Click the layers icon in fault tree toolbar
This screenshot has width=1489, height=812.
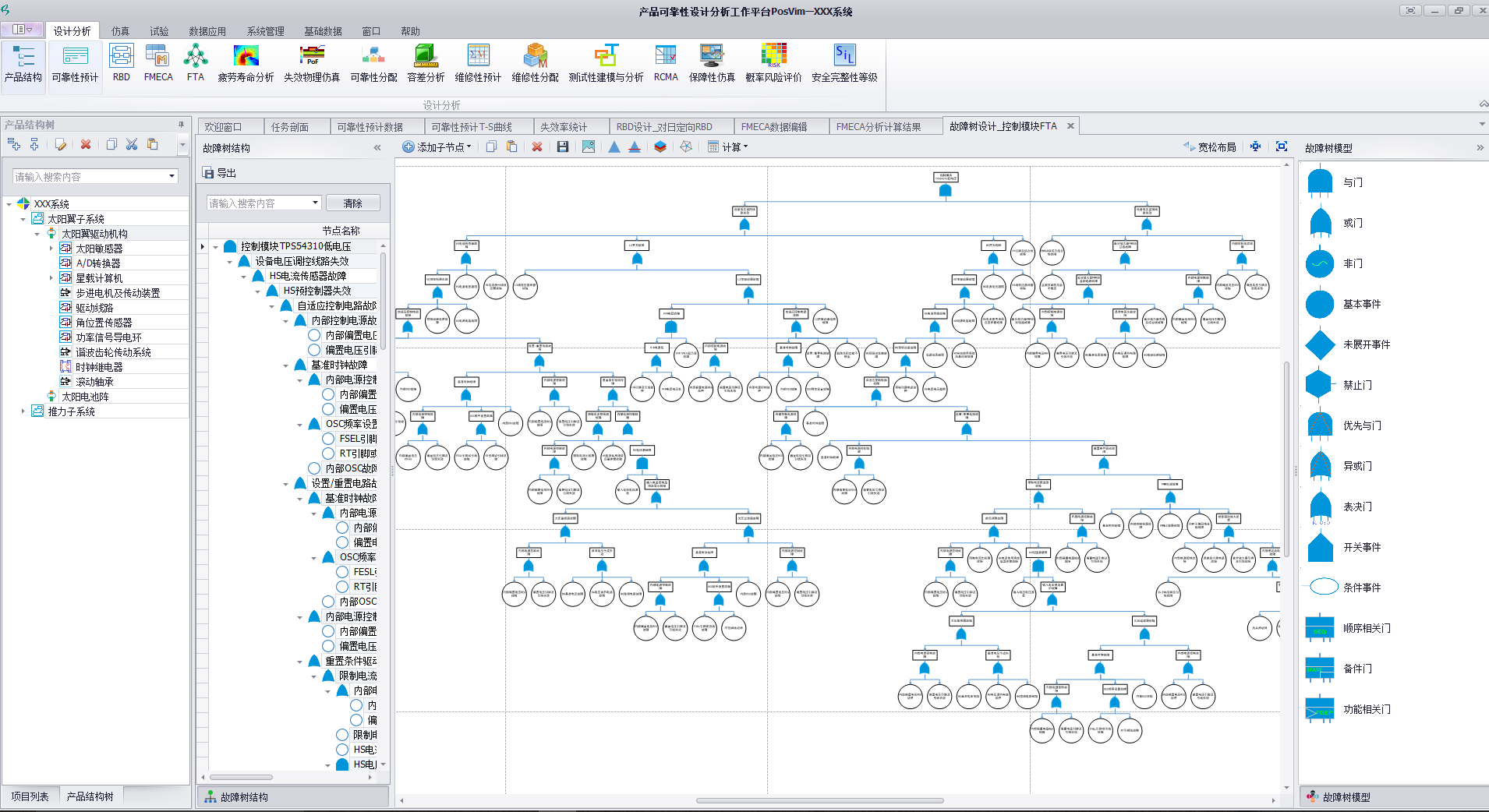pyautogui.click(x=660, y=147)
